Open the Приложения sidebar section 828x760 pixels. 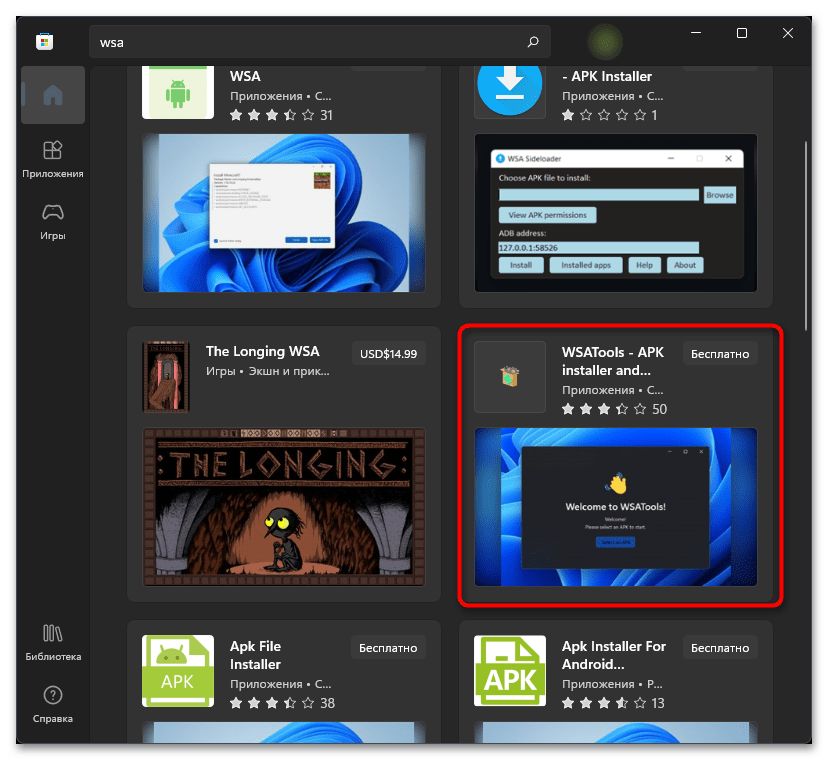(x=53, y=159)
